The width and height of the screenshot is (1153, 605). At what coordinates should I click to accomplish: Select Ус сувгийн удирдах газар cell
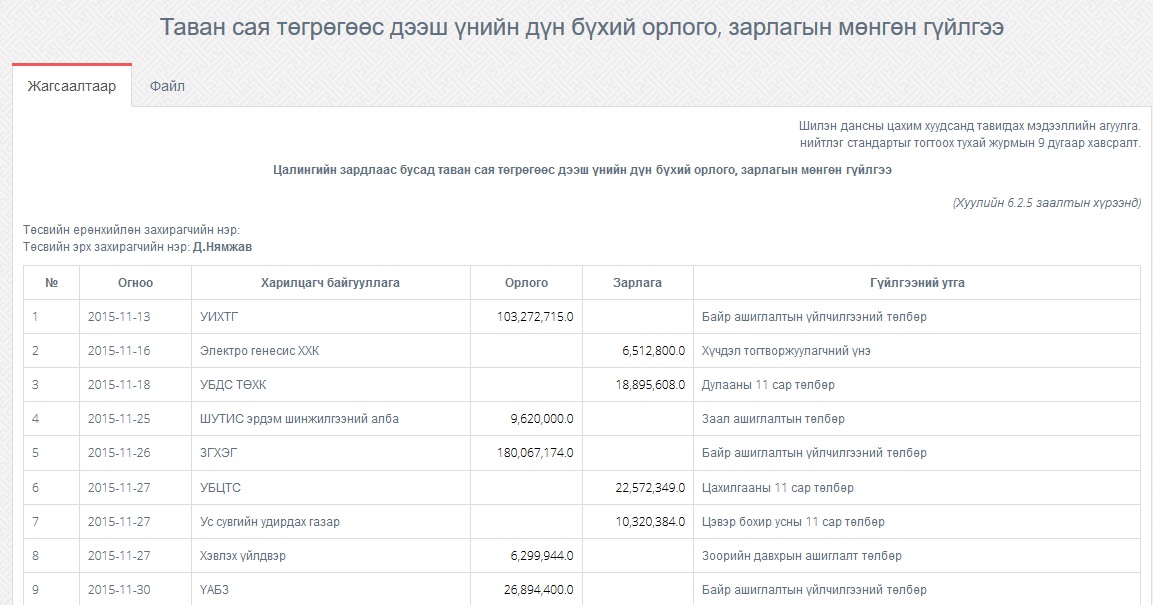point(330,522)
